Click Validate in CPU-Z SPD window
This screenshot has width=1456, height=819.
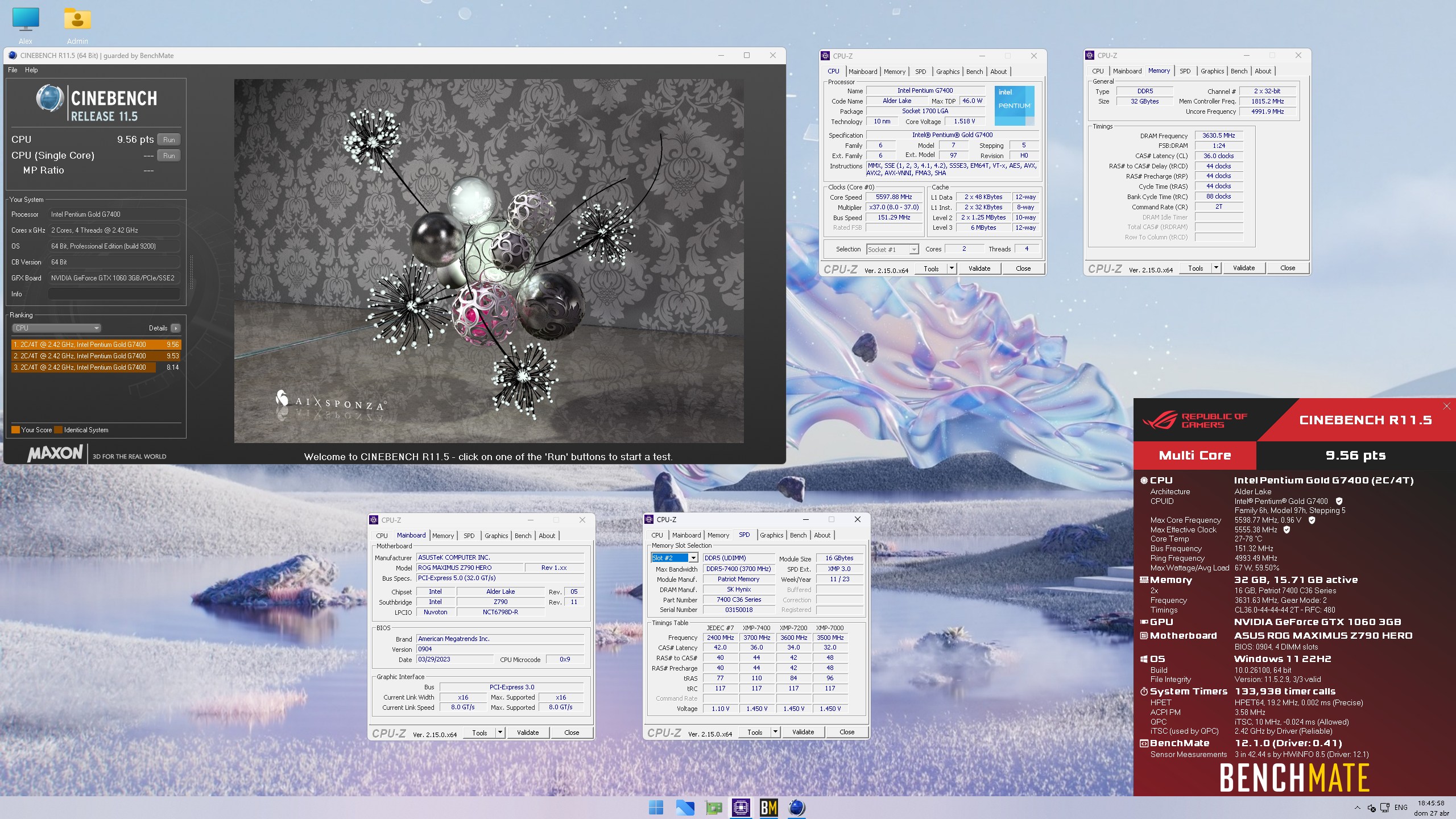pos(803,732)
